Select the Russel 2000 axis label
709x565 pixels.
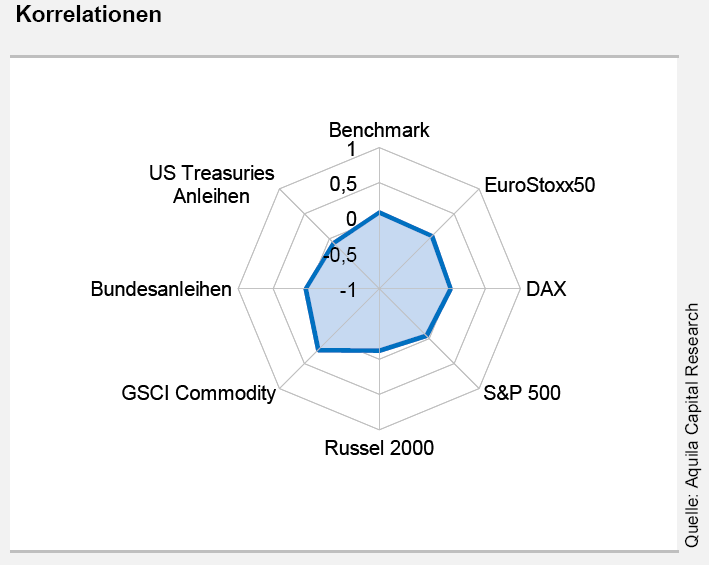pos(379,448)
